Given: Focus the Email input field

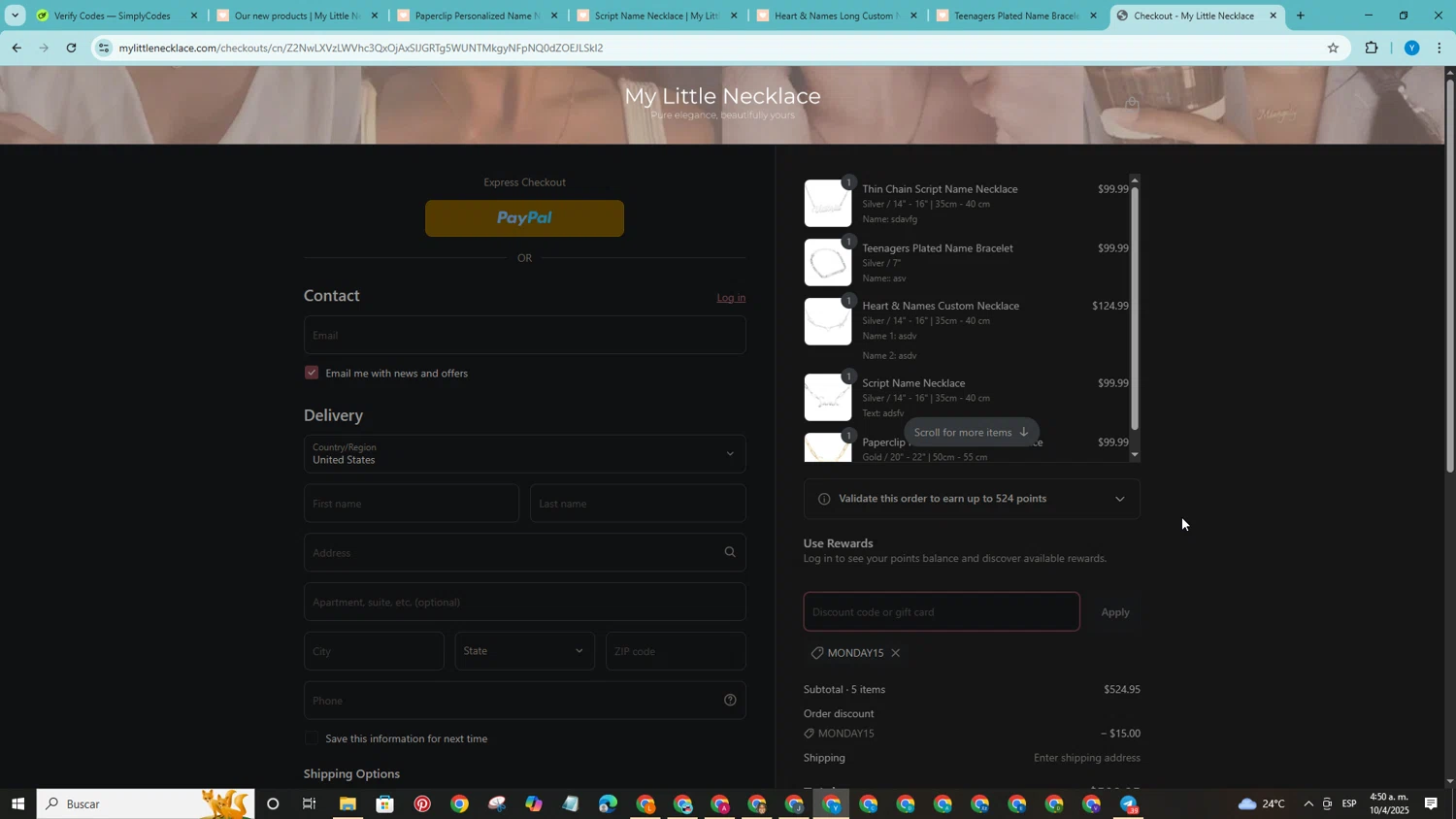Looking at the screenshot, I should click(x=524, y=335).
